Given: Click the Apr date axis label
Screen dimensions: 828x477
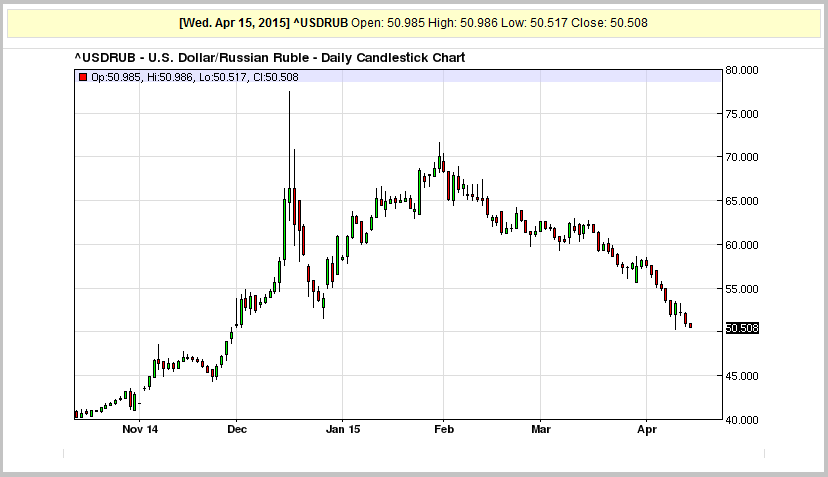Looking at the screenshot, I should pyautogui.click(x=647, y=429).
